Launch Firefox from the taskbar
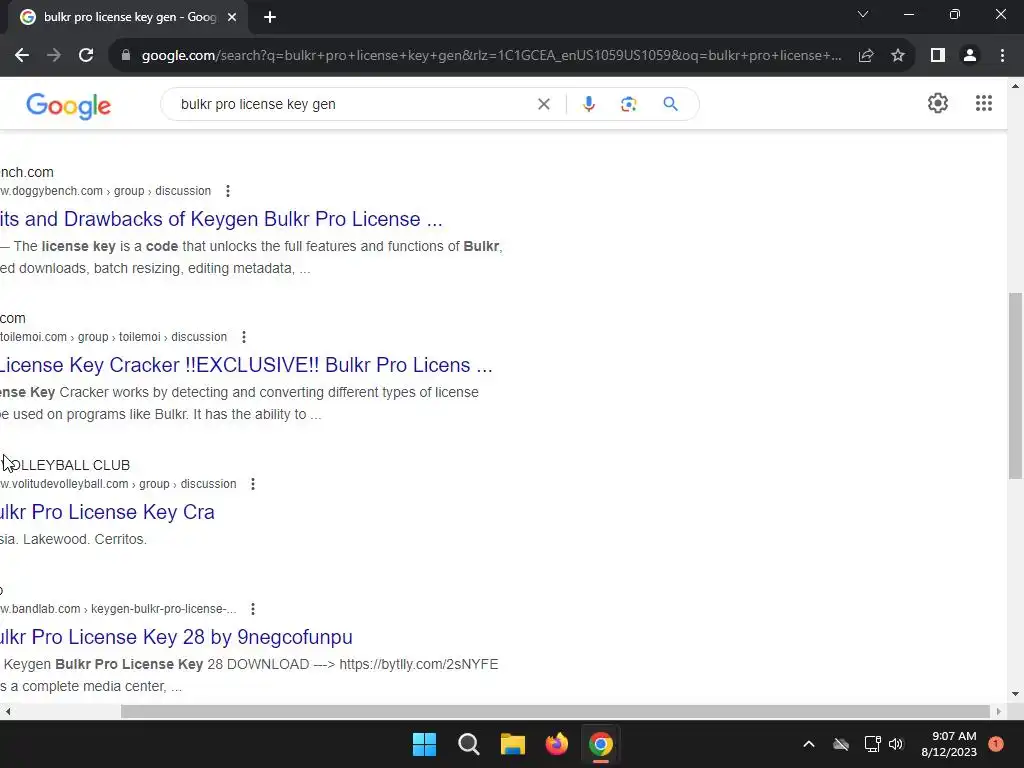 pos(556,744)
